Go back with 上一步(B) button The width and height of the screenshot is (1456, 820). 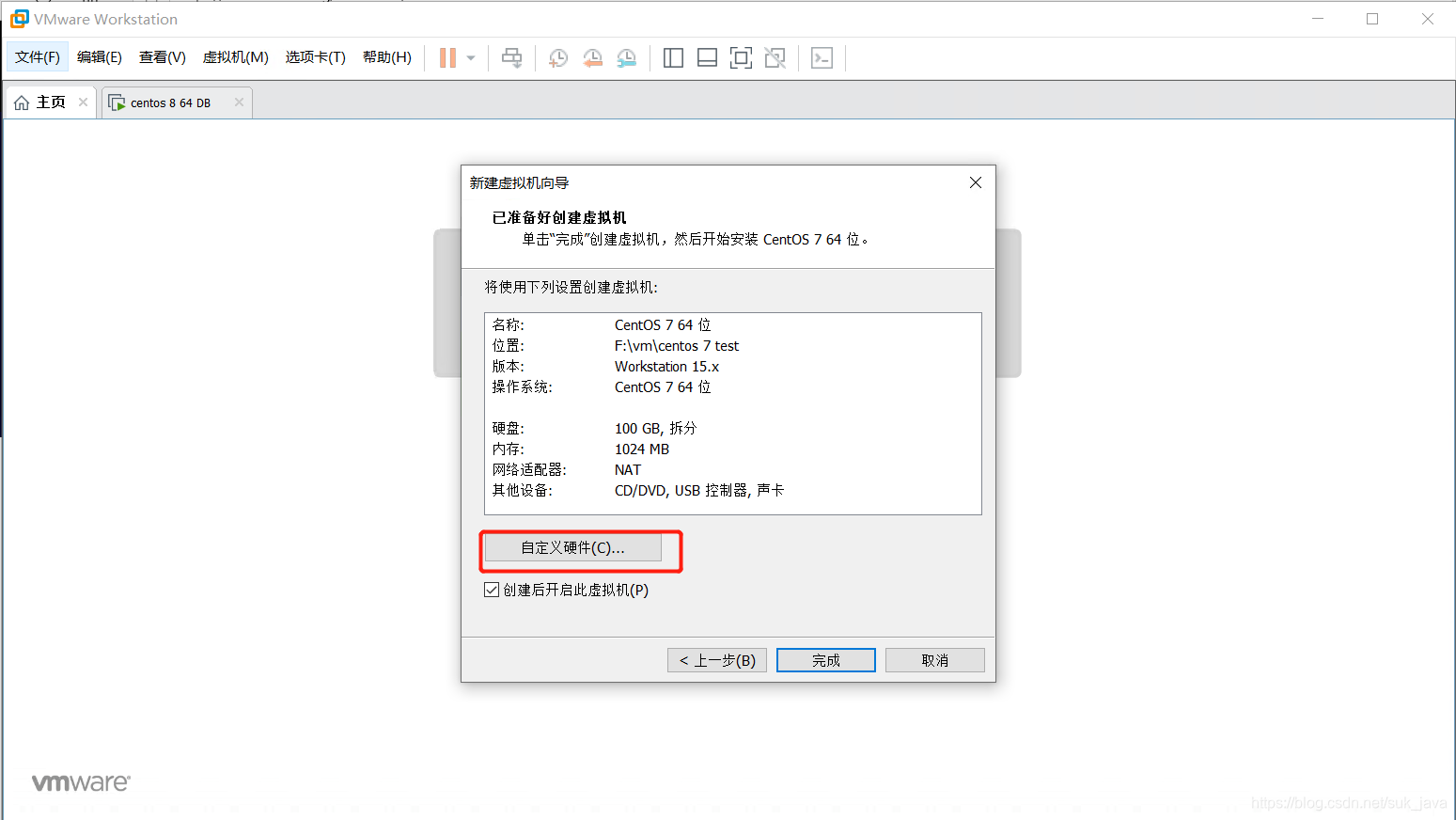[x=716, y=659]
